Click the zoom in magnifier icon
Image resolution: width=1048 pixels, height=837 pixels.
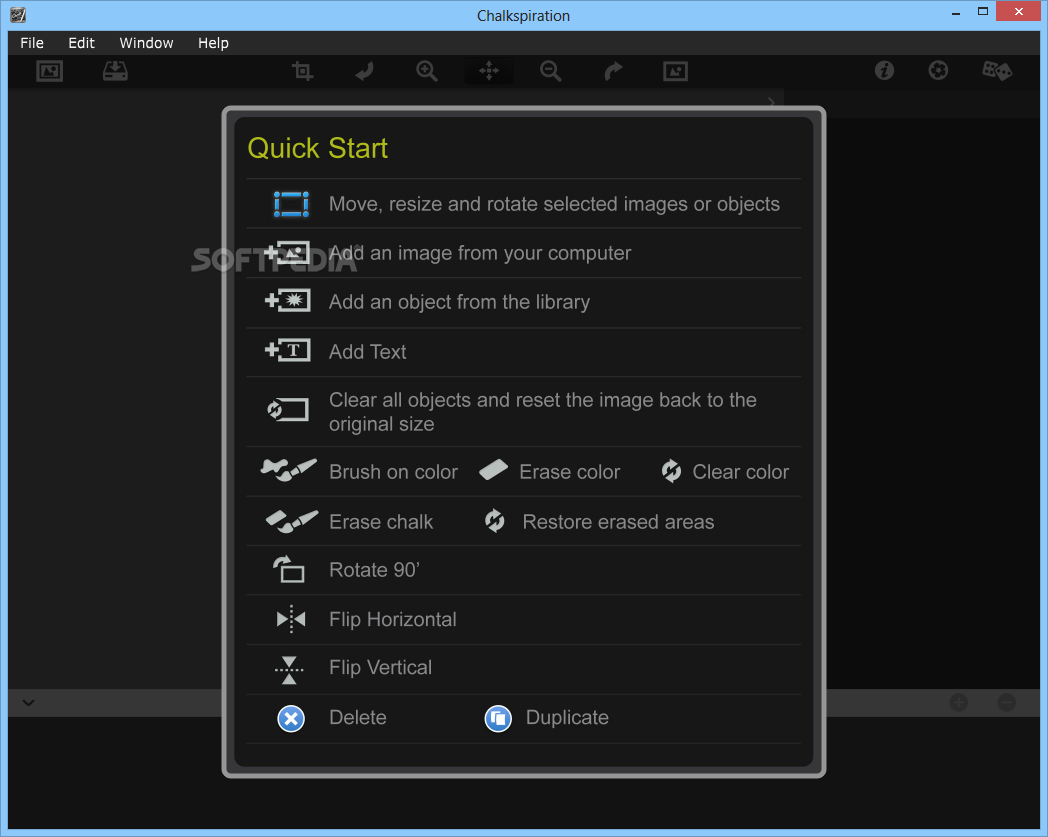[x=426, y=71]
